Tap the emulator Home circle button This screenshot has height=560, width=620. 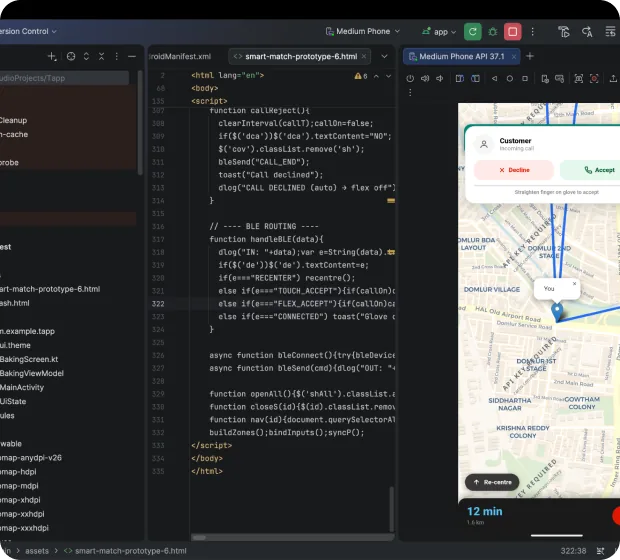(x=510, y=78)
